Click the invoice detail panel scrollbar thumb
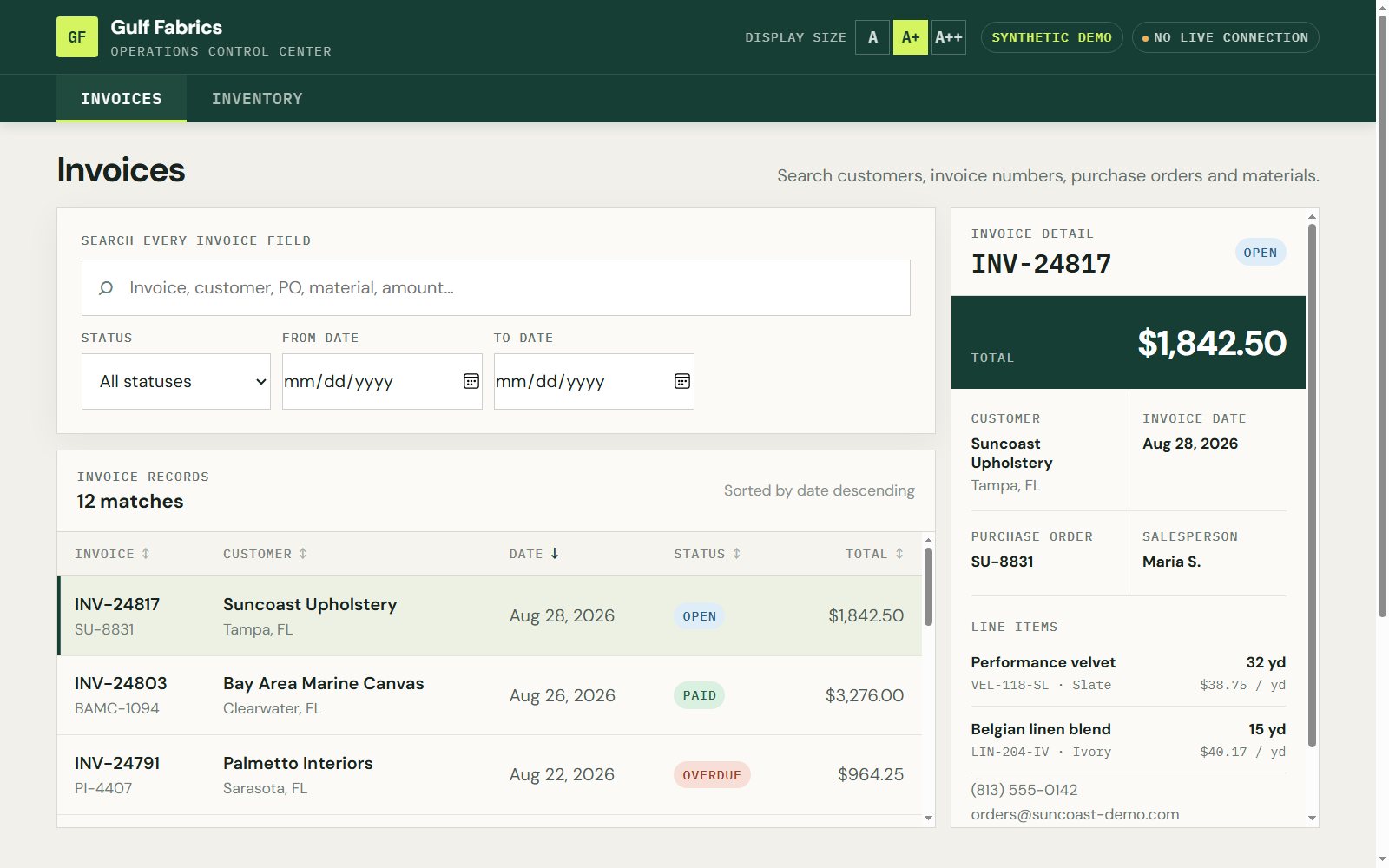Viewport: 1389px width, 868px height. [1312, 485]
